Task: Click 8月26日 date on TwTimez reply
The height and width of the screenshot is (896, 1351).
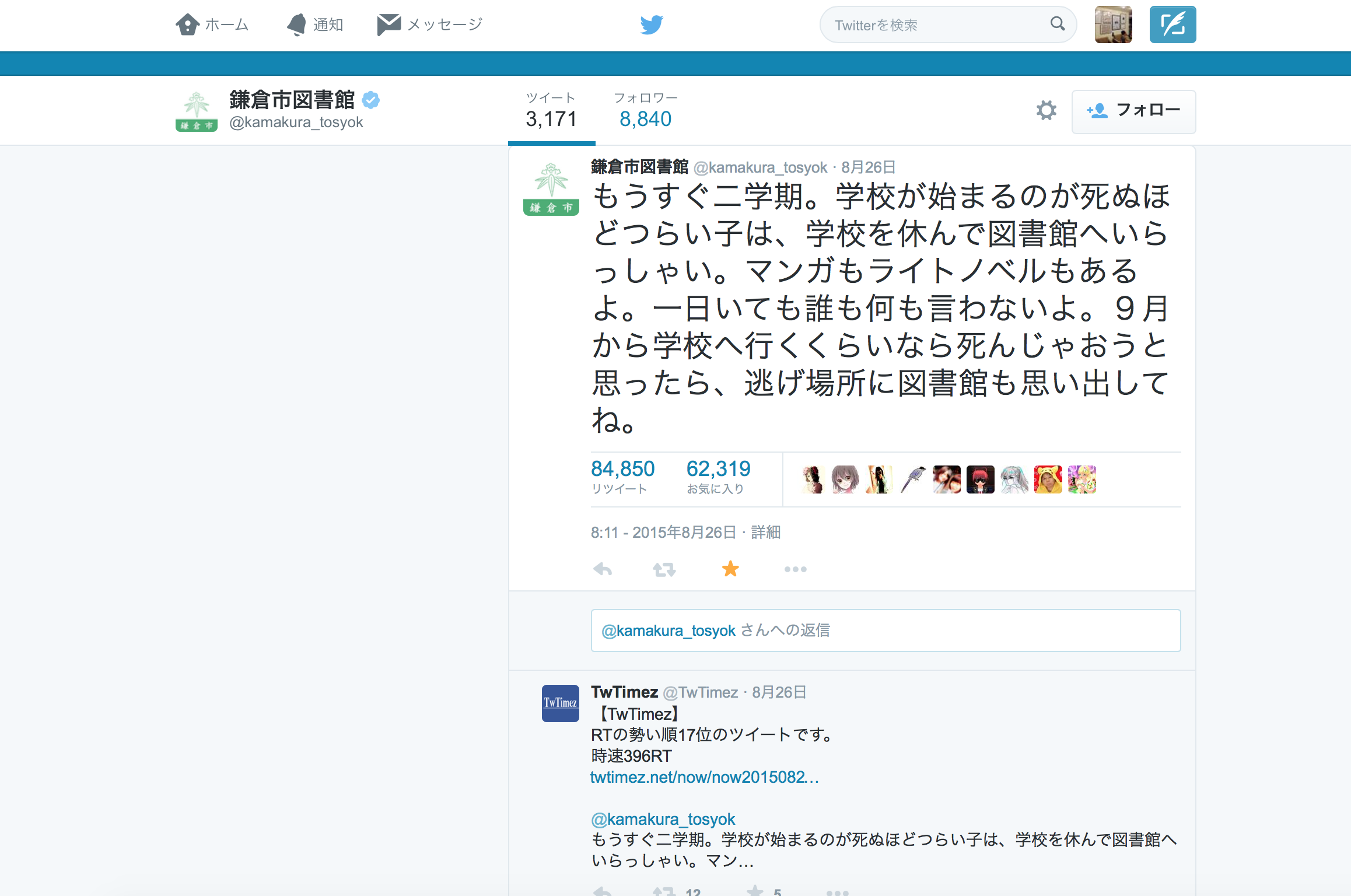Action: pos(779,692)
